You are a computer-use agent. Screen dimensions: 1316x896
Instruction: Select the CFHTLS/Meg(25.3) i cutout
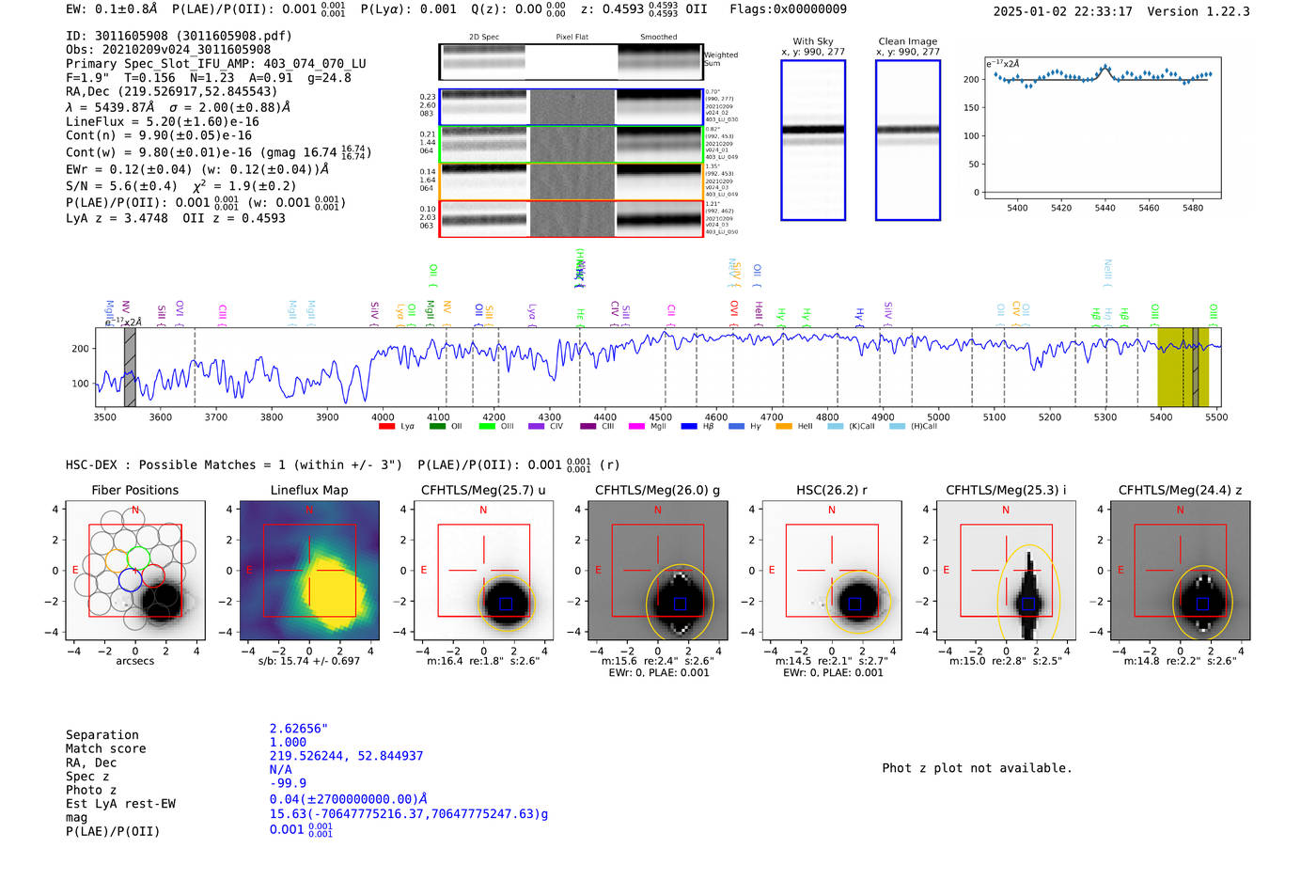point(1006,571)
